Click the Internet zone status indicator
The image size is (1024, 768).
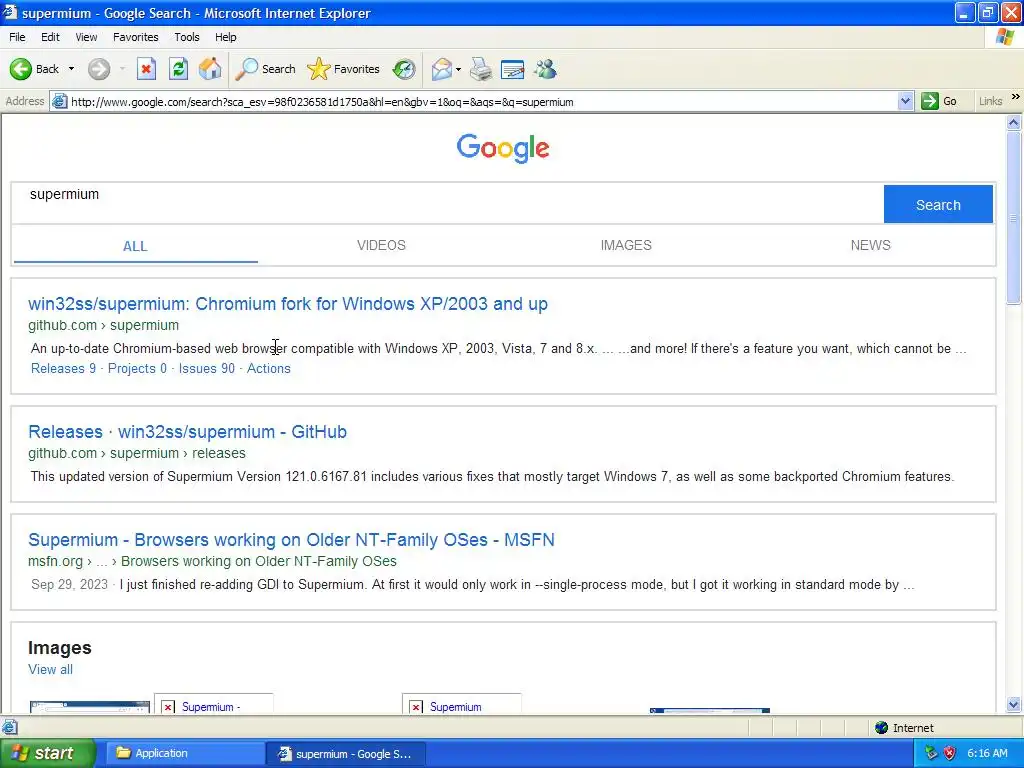(904, 728)
